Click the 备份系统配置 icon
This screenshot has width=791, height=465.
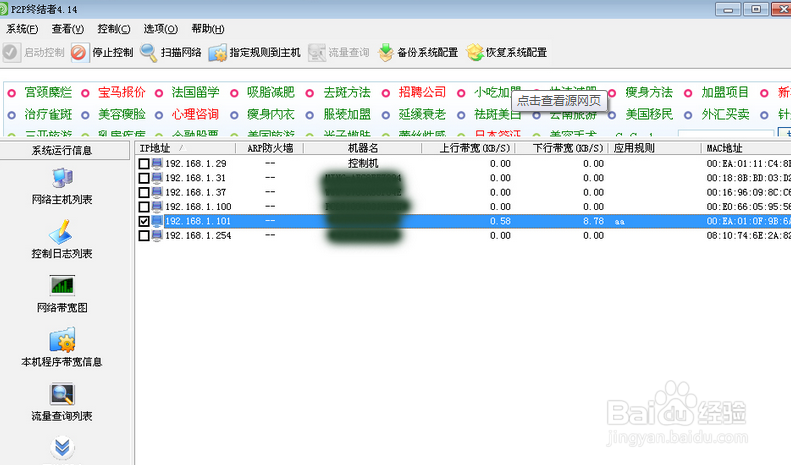coord(385,52)
